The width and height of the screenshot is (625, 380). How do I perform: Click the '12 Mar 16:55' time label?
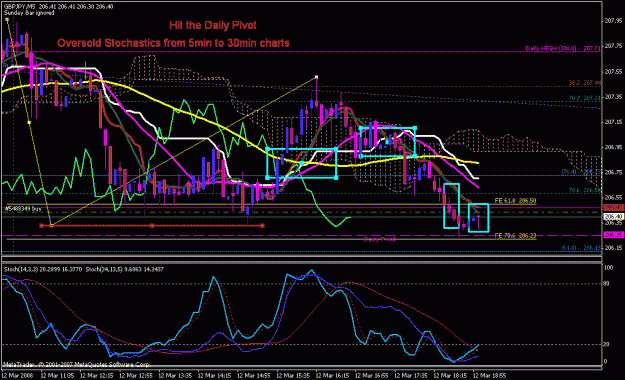pyautogui.click(x=371, y=376)
